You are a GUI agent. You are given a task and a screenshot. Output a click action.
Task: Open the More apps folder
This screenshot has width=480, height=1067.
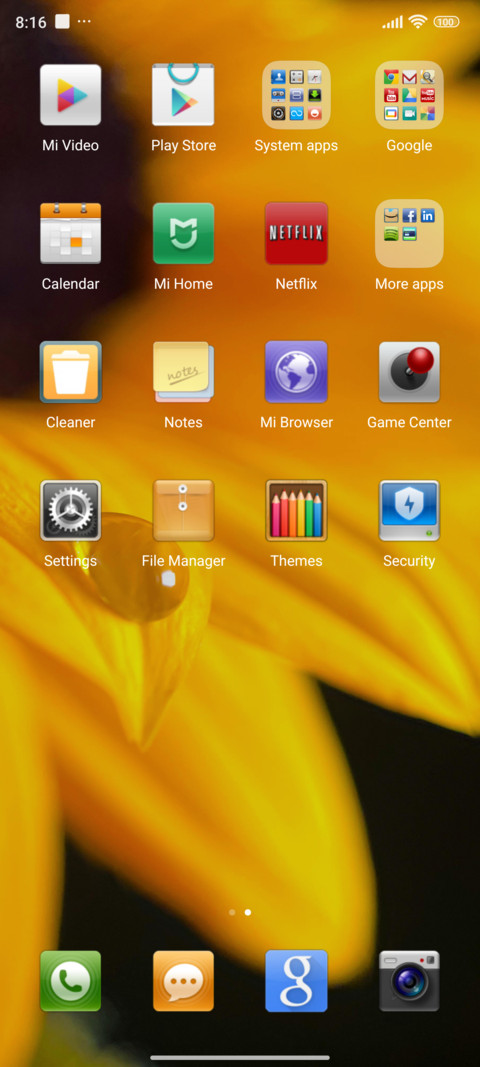409,233
